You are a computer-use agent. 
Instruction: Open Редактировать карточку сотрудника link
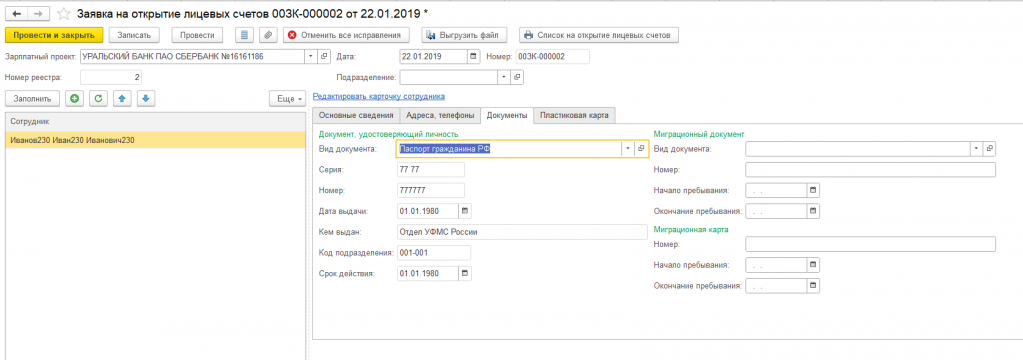tap(379, 96)
